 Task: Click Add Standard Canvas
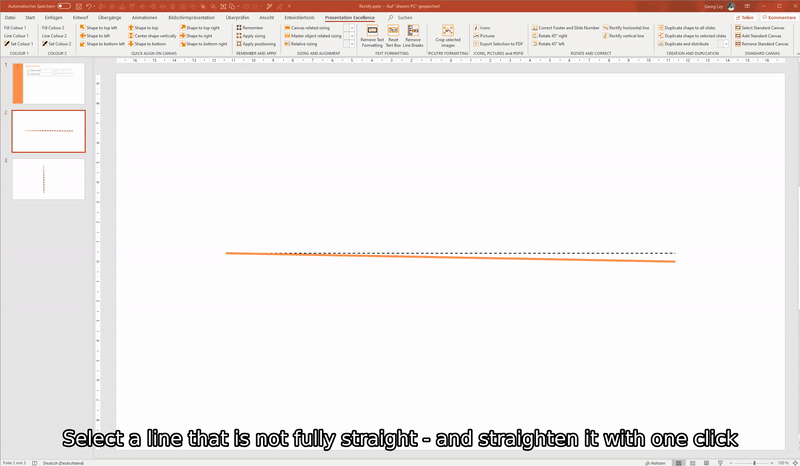pyautogui.click(x=758, y=36)
